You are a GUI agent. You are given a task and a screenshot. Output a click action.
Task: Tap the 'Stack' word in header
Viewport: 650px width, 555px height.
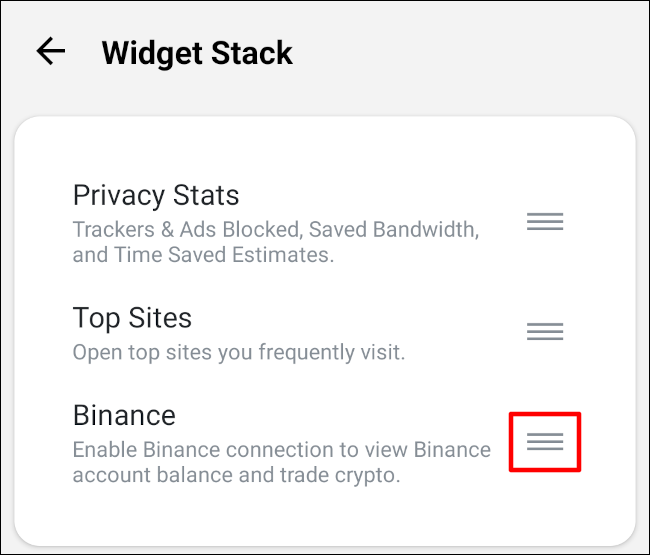coord(252,53)
